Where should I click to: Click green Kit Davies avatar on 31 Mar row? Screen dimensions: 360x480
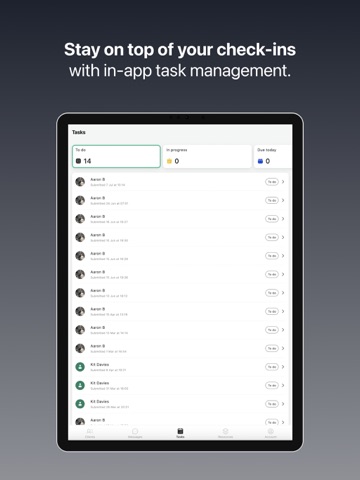pos(80,385)
